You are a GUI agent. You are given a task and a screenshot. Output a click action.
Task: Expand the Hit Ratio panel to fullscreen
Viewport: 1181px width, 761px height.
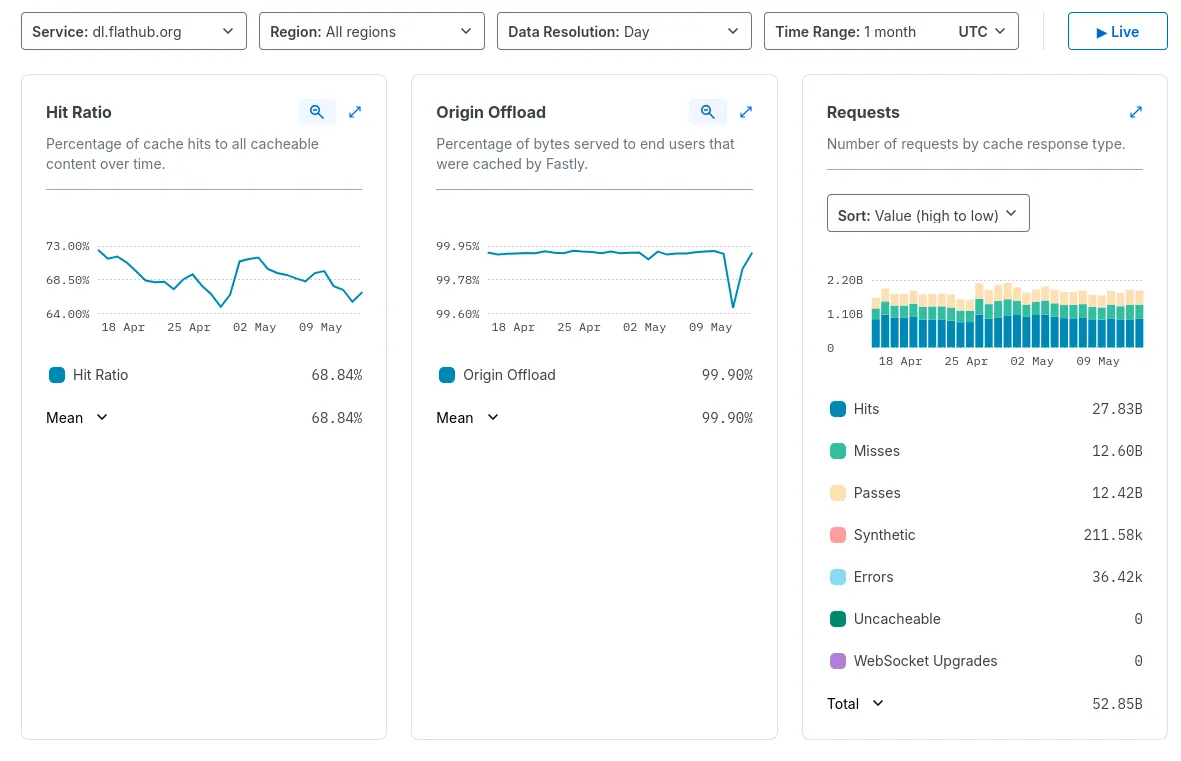pyautogui.click(x=355, y=112)
